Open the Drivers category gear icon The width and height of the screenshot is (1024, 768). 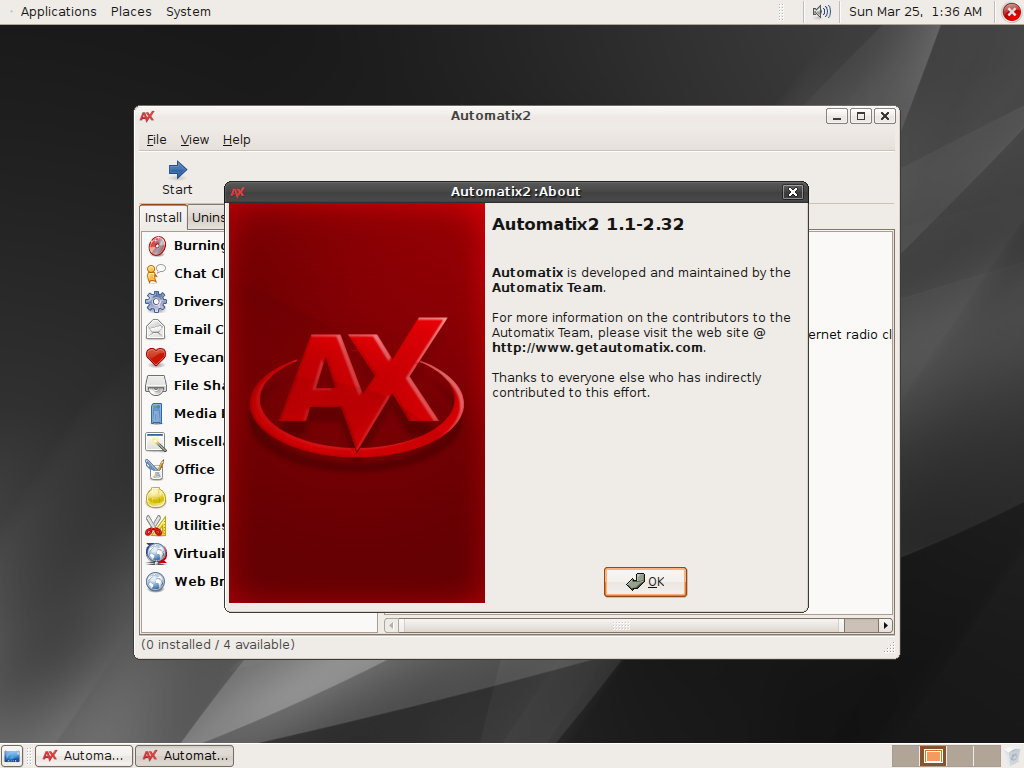pos(156,302)
